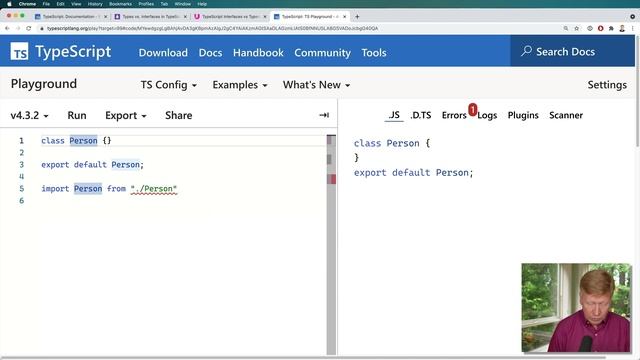The width and height of the screenshot is (640, 360).
Task: Click the red circular extension icon
Action: pos(600,28)
